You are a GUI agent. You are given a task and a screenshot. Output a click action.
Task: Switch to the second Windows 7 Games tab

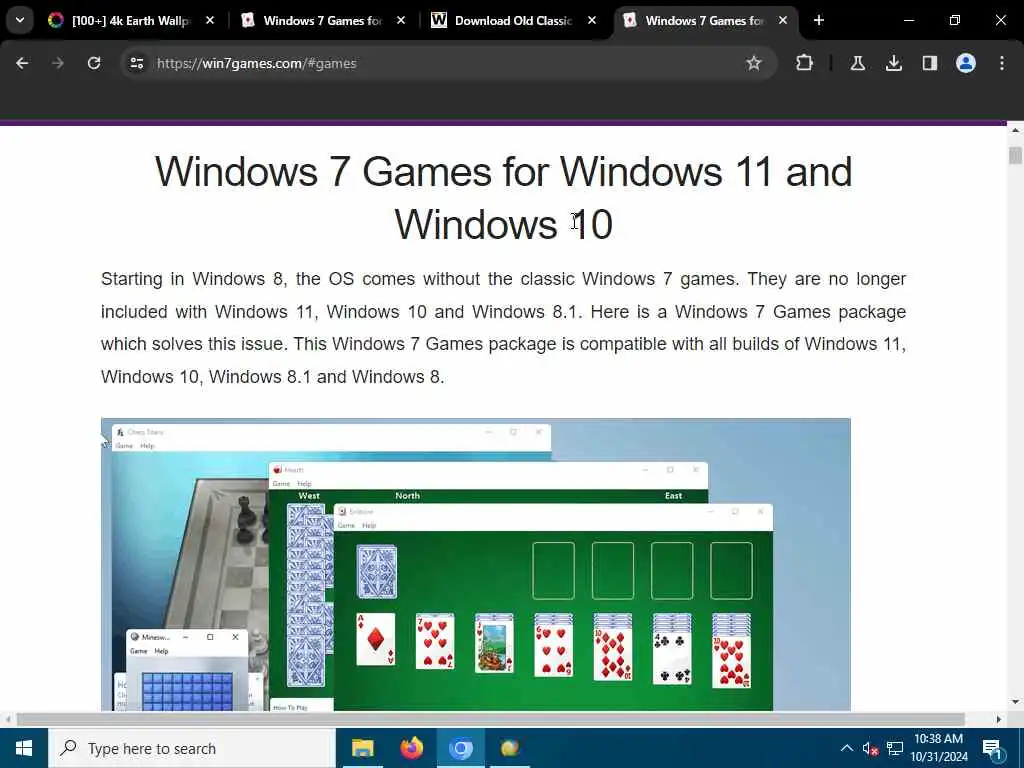coord(323,20)
